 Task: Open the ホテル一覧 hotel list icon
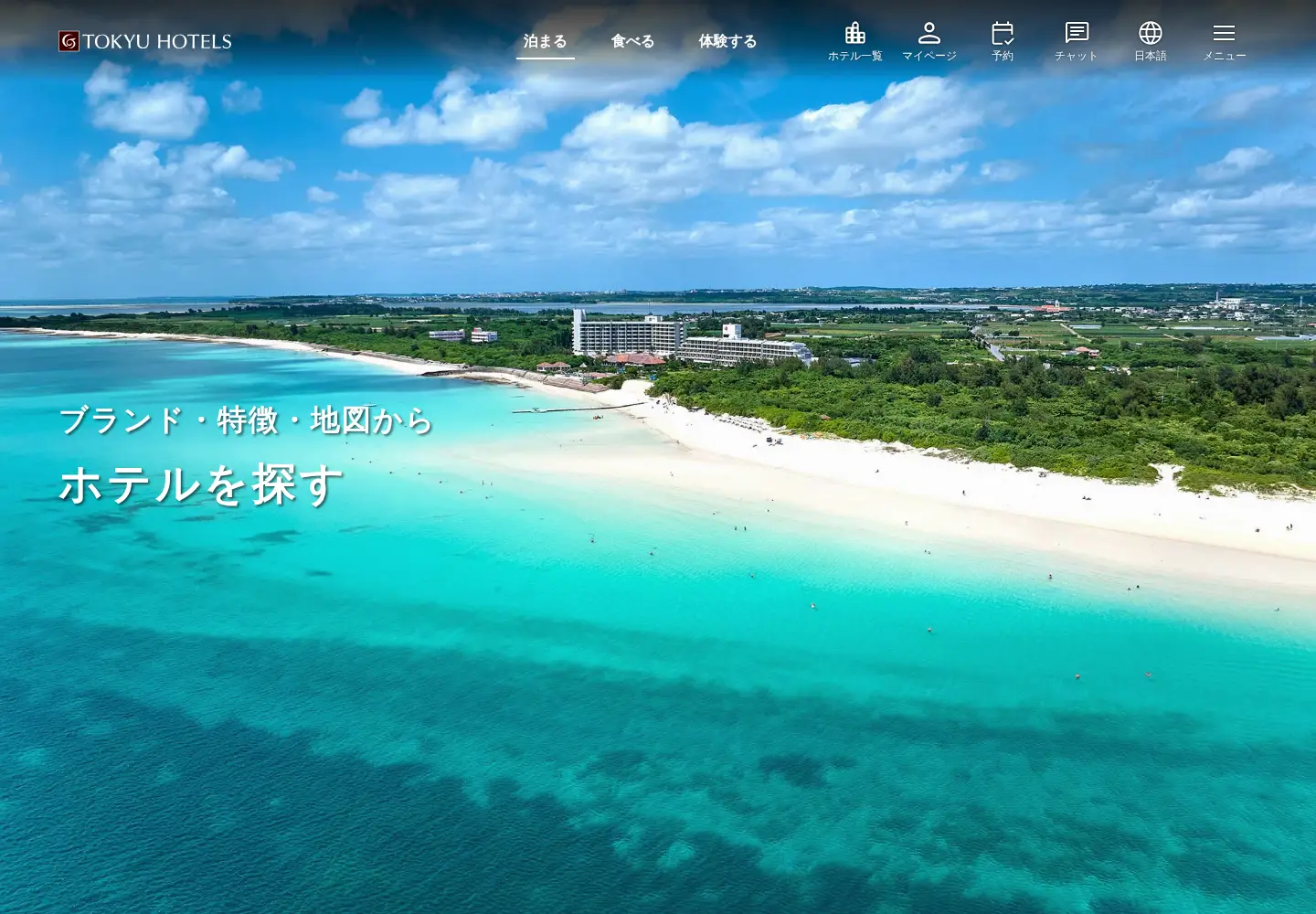pyautogui.click(x=855, y=42)
